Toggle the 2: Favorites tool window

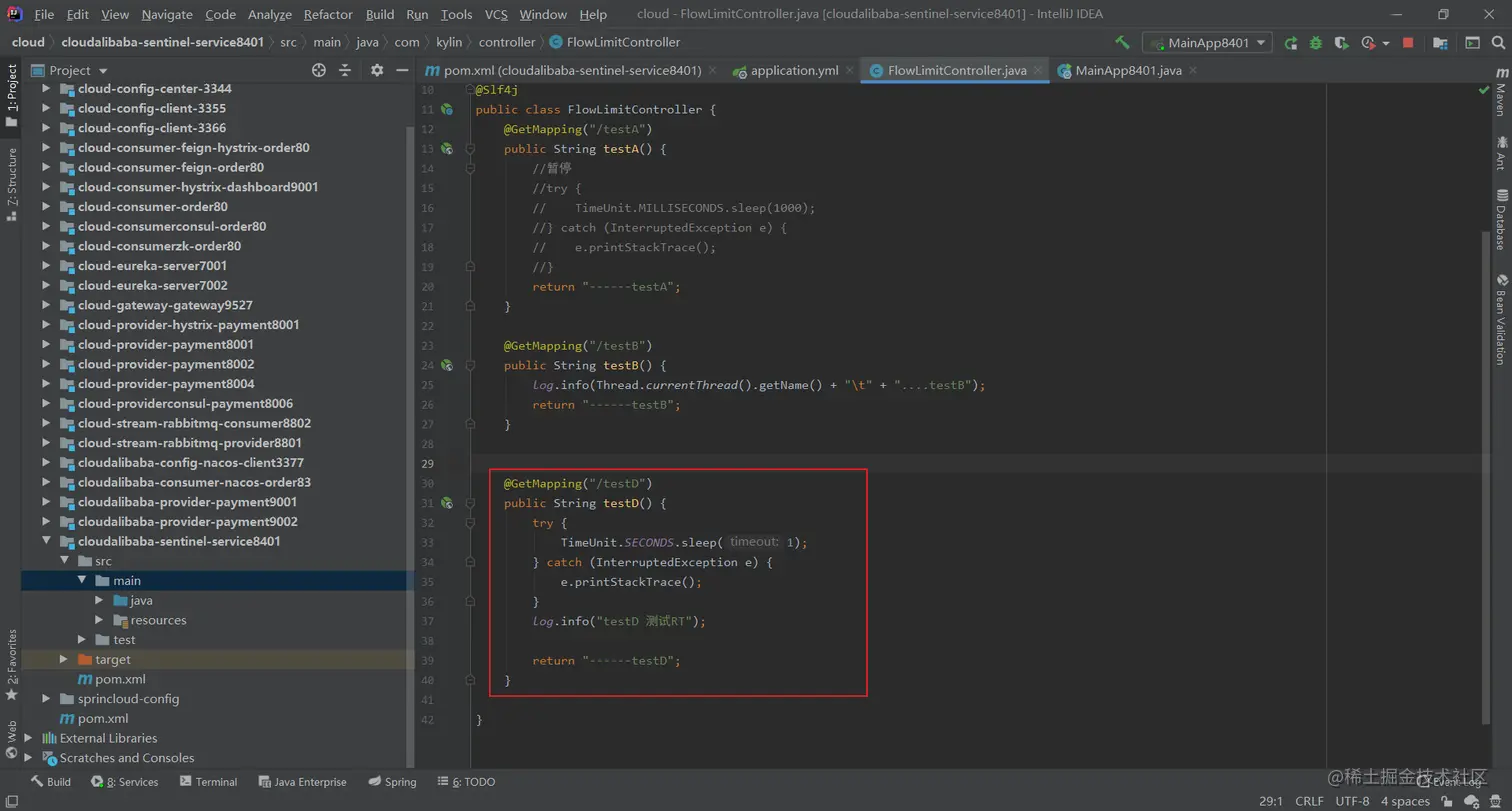(11, 664)
